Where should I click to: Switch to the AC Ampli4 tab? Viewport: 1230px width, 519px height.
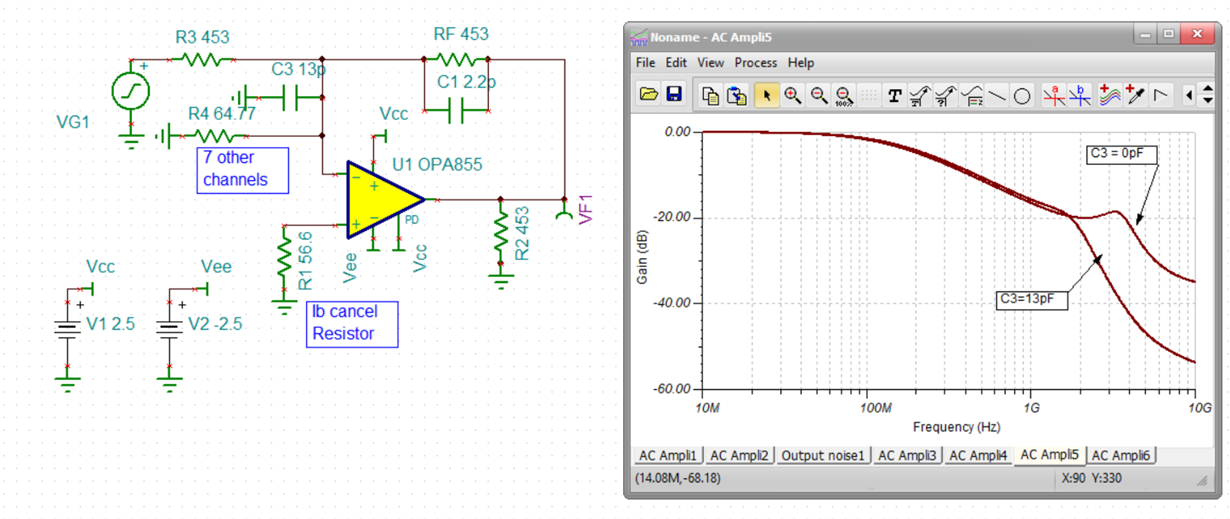coord(979,455)
